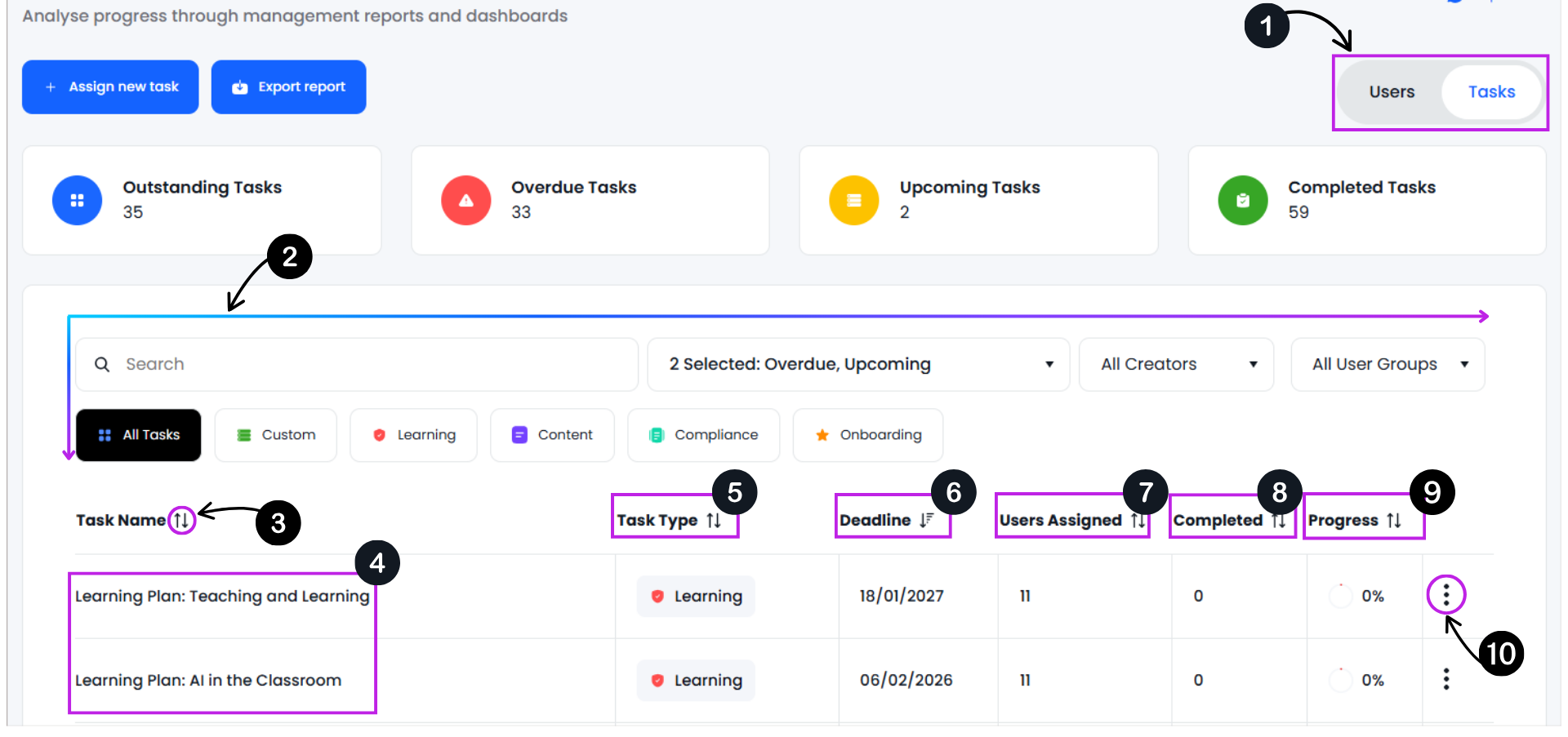Open three-dot menu for Teaching and Learning
This screenshot has width=1568, height=737.
(x=1445, y=595)
